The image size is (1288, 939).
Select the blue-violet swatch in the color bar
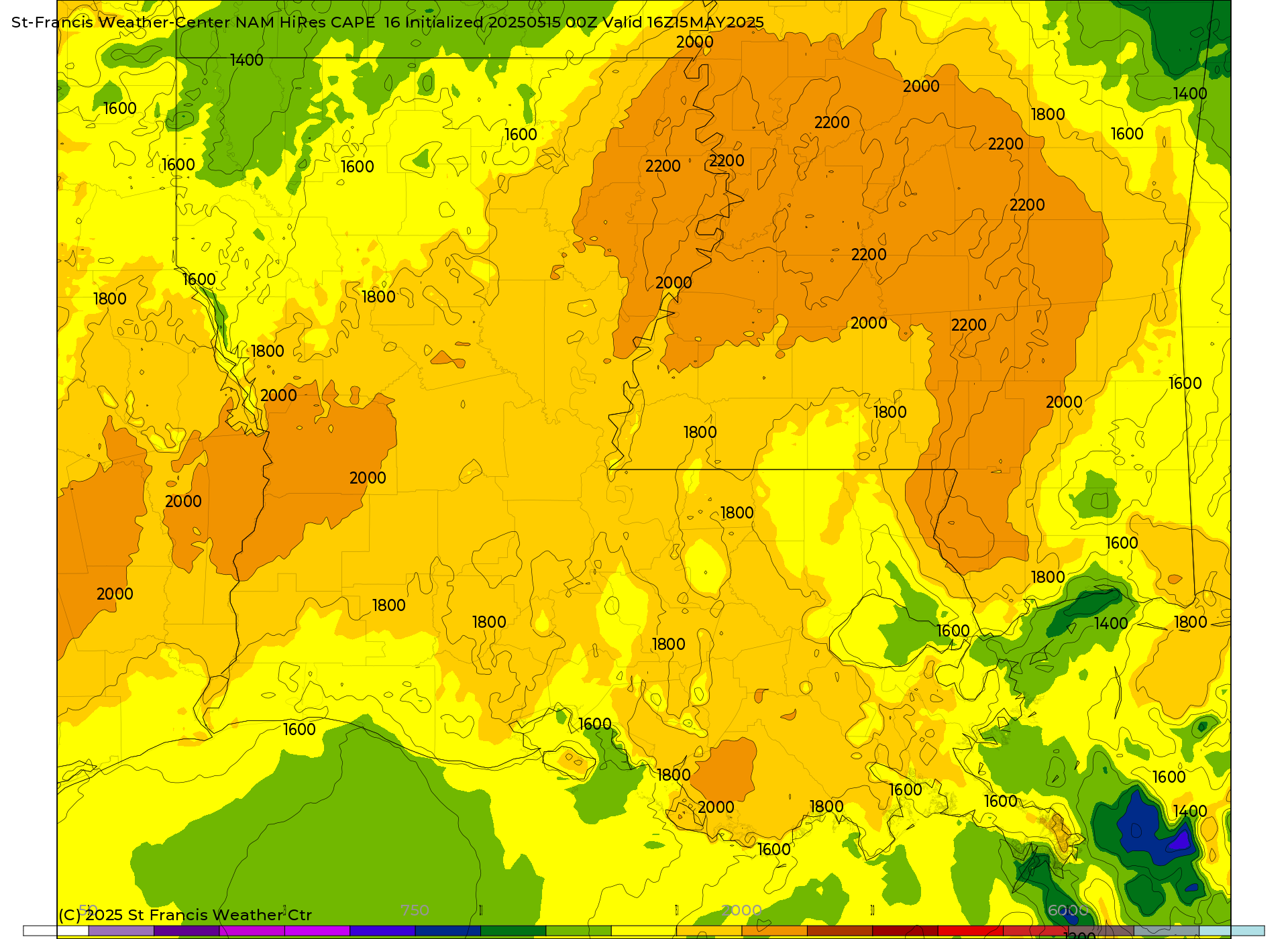(x=382, y=930)
